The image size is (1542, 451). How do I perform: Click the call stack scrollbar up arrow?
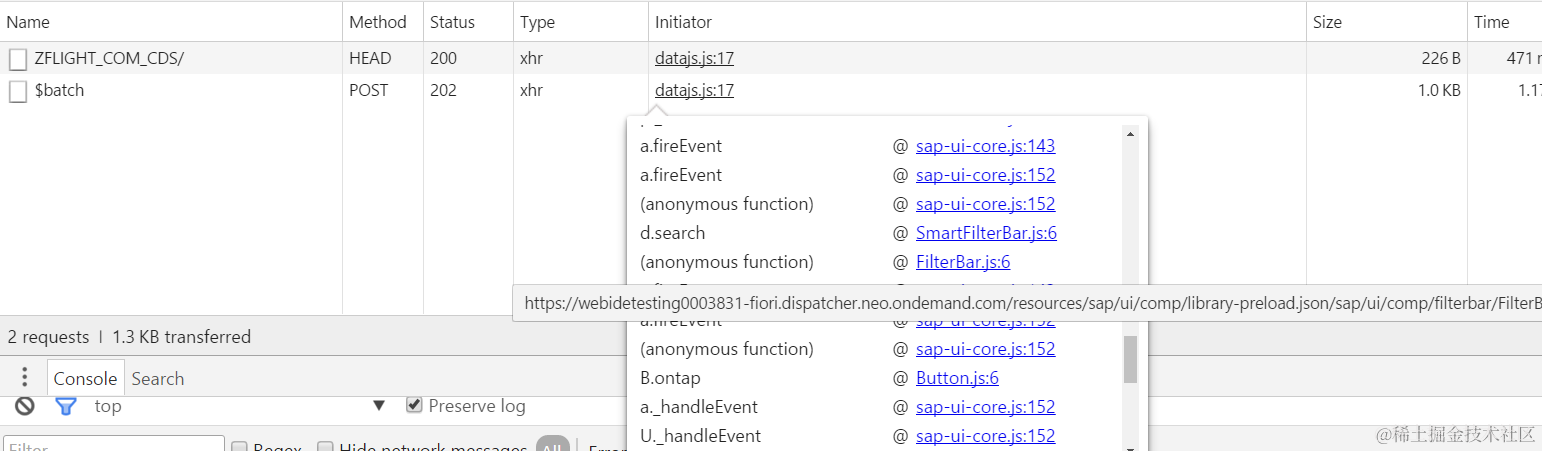click(x=1130, y=133)
